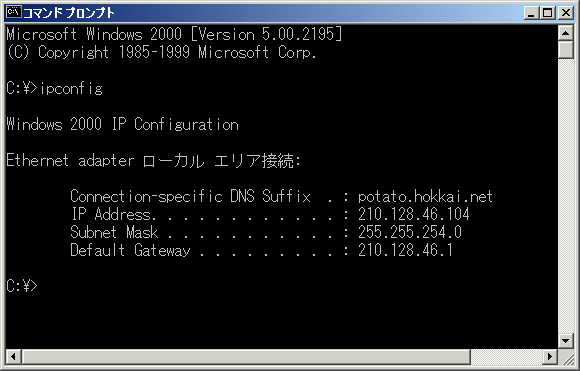Click the vertical scrollbar thumb

click(566, 50)
